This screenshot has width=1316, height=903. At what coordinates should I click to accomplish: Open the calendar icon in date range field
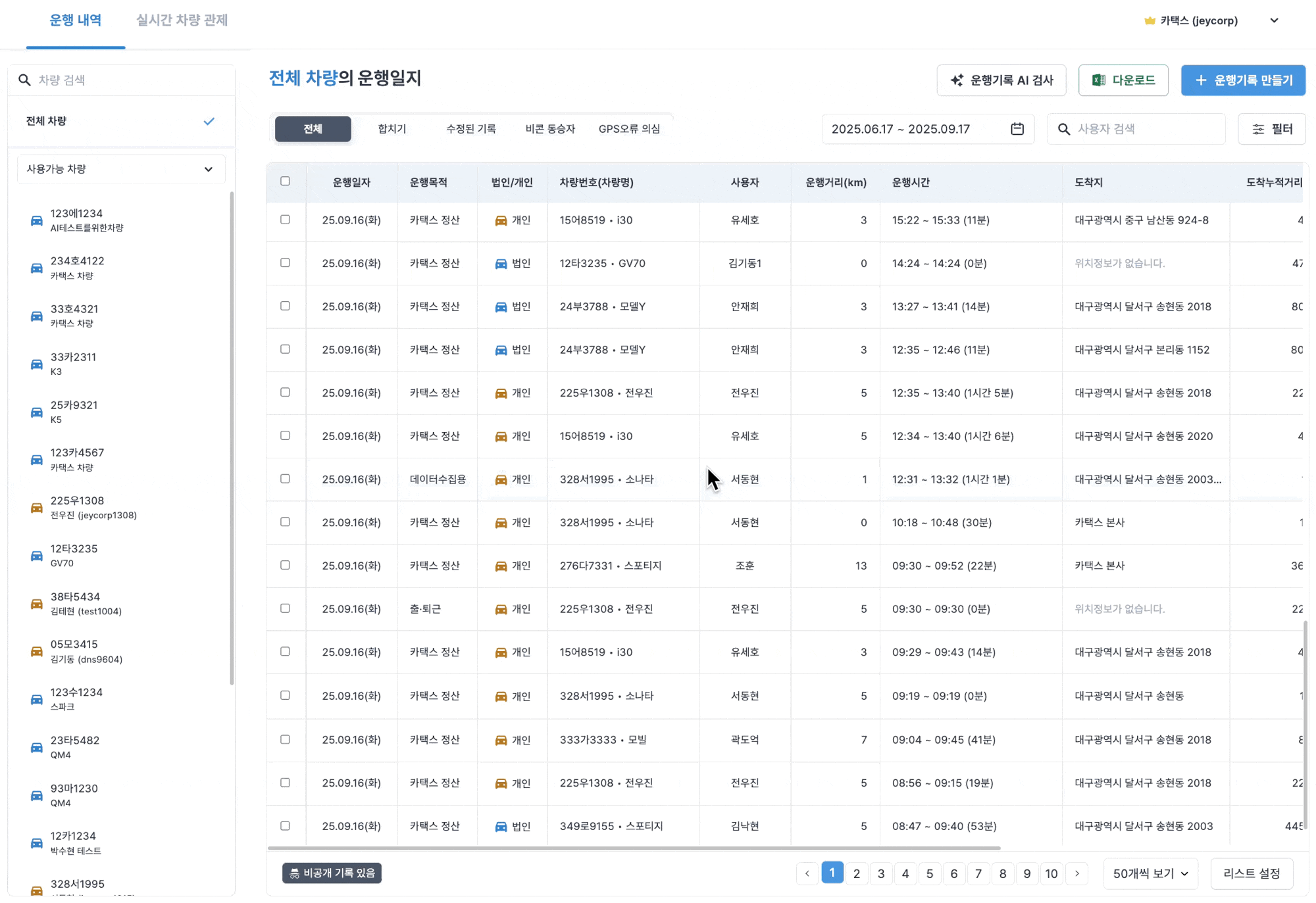tap(1017, 129)
